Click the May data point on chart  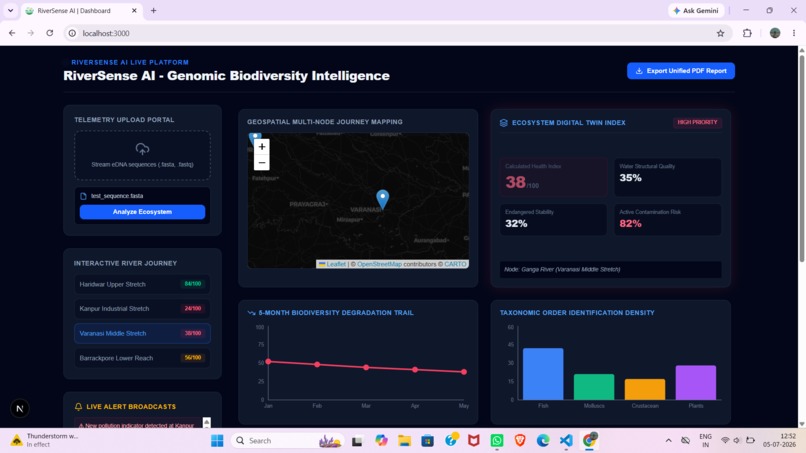pos(464,372)
